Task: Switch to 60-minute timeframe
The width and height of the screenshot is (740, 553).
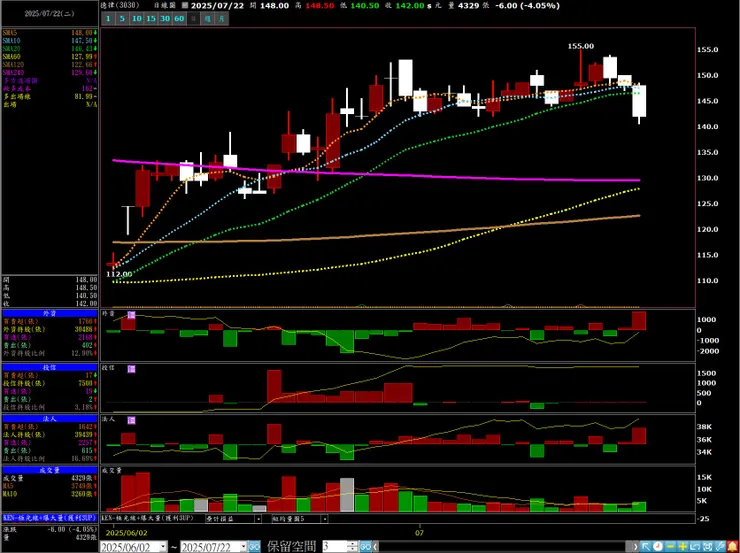Action: point(179,19)
